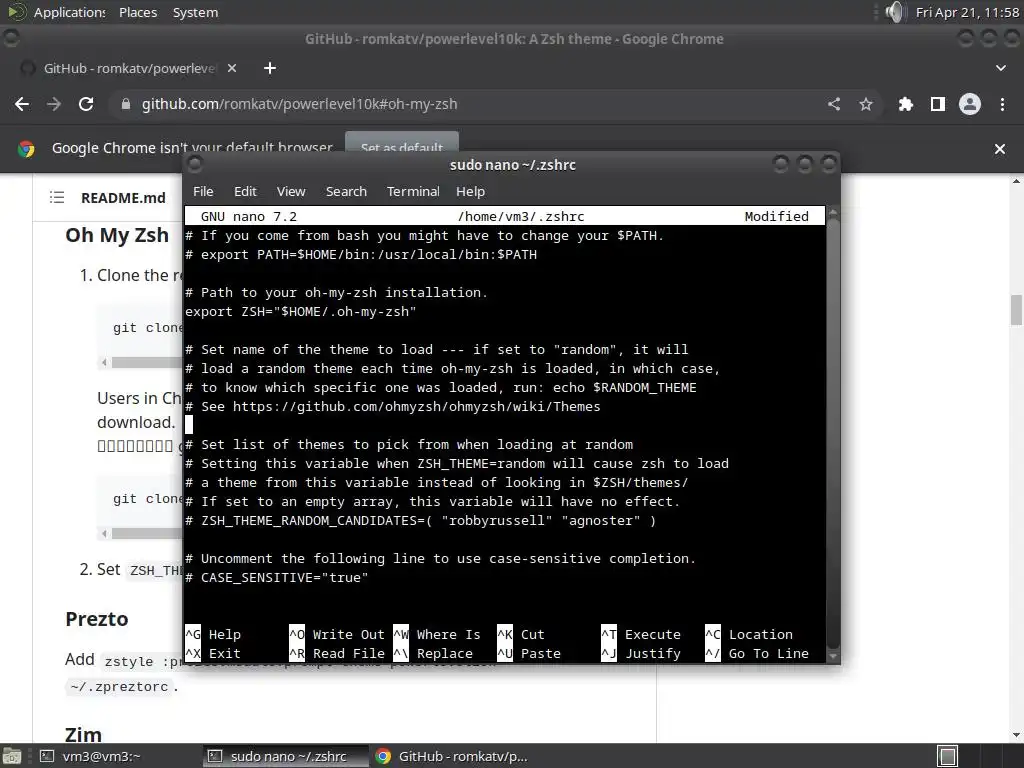Click ^X Exit shortcut label
Image resolution: width=1024 pixels, height=768 pixels.
click(213, 653)
